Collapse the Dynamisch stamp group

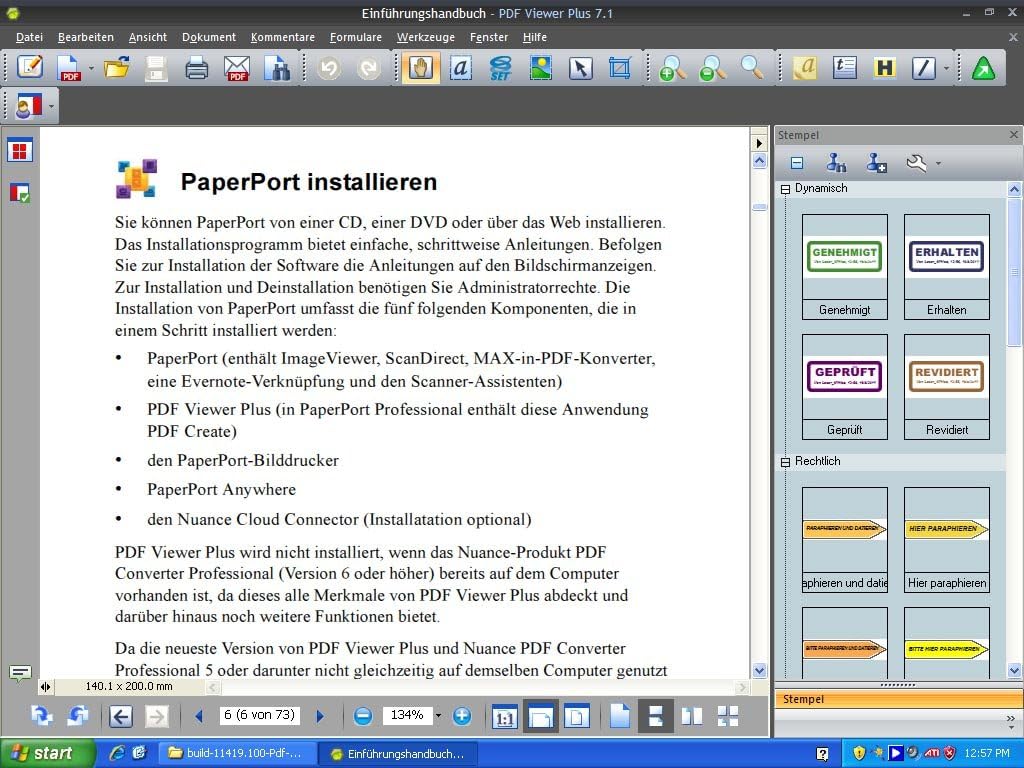click(785, 189)
